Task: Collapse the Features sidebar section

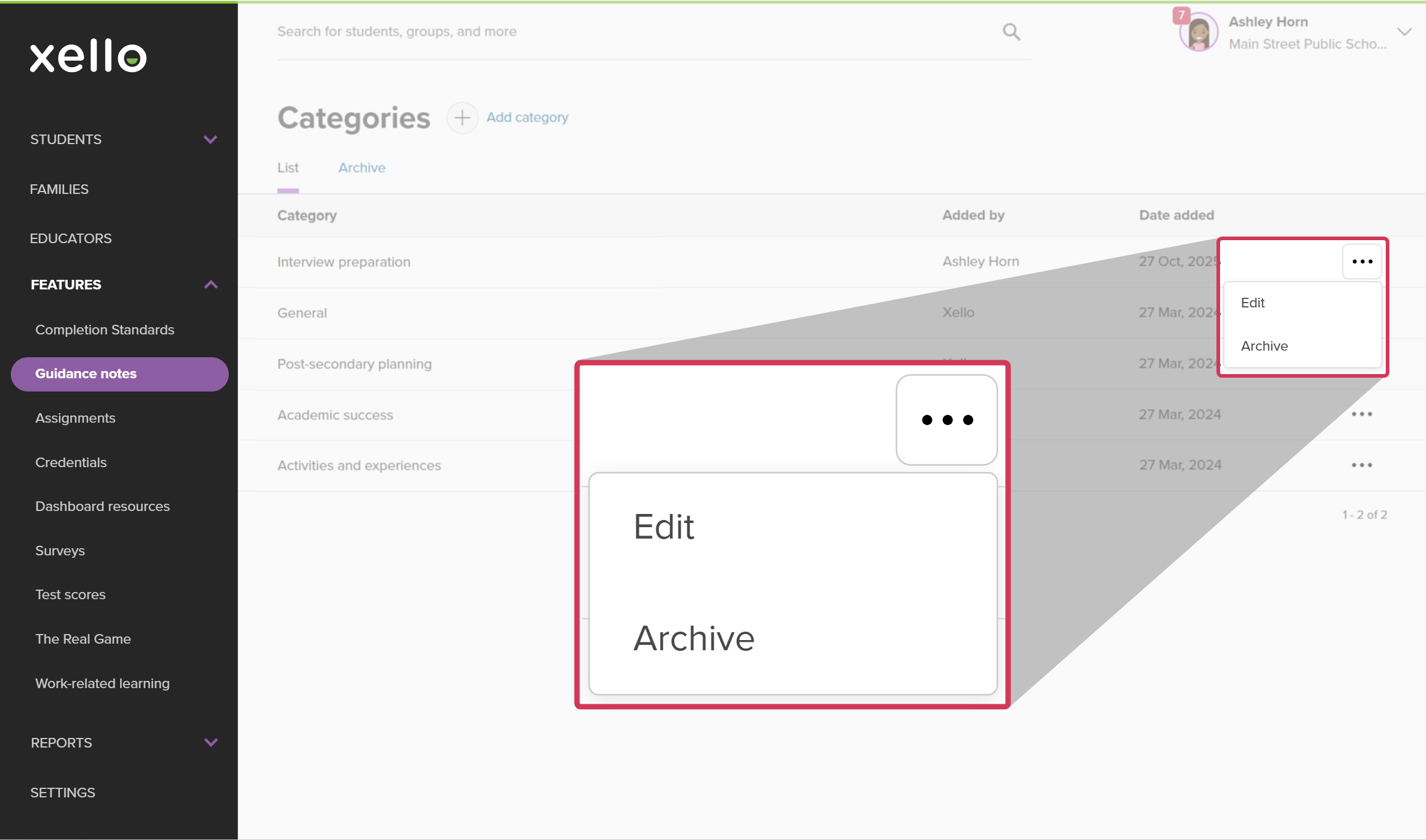Action: coord(210,285)
